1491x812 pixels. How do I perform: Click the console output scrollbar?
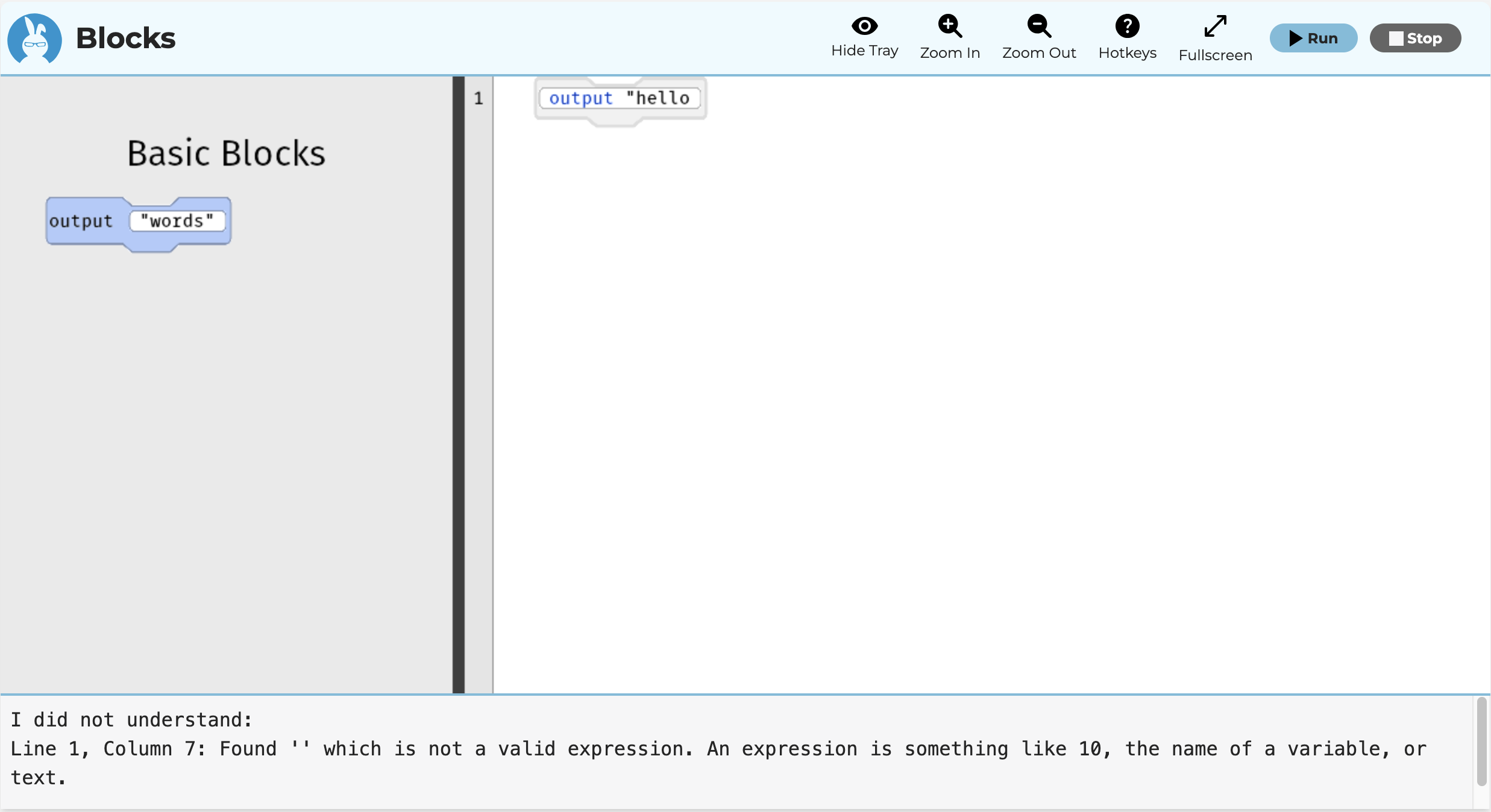1481,742
